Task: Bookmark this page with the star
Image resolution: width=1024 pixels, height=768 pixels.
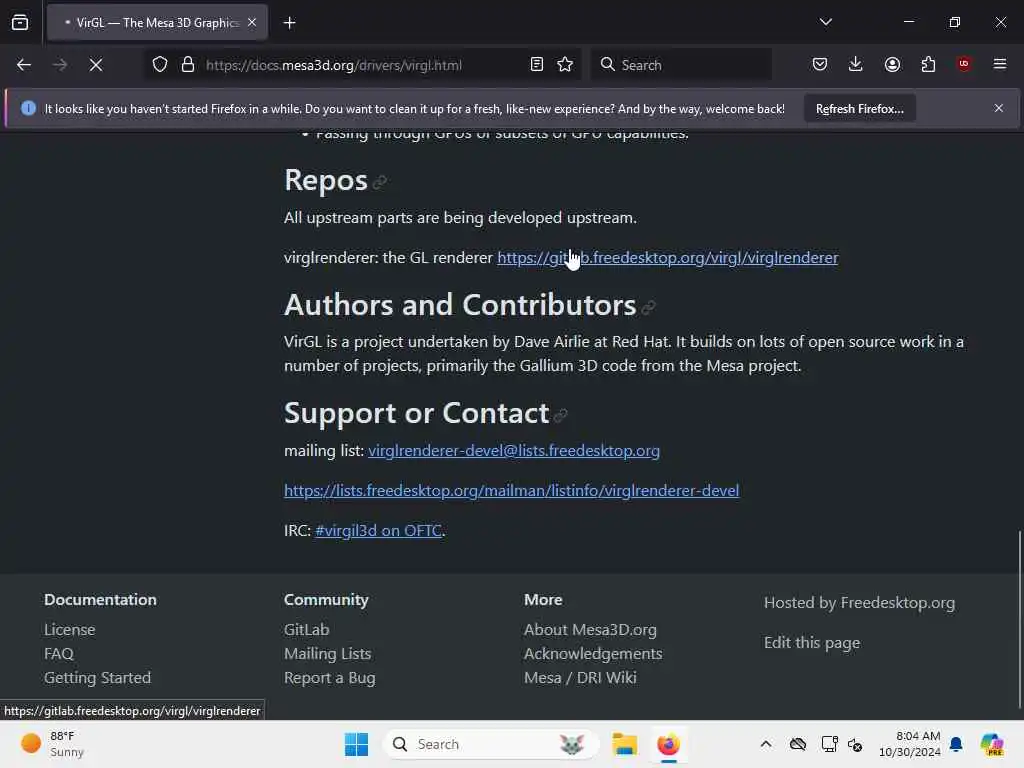Action: click(x=566, y=65)
